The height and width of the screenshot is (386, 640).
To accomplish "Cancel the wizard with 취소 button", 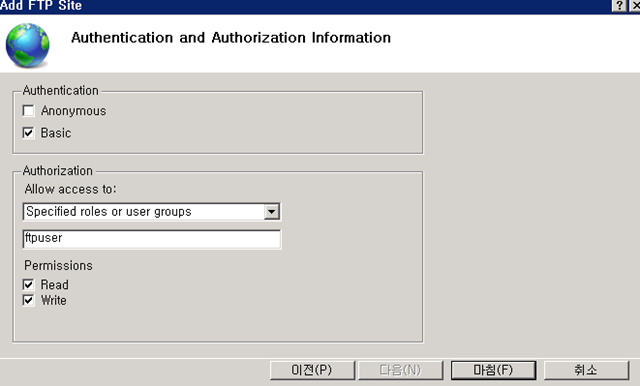I will (x=586, y=370).
